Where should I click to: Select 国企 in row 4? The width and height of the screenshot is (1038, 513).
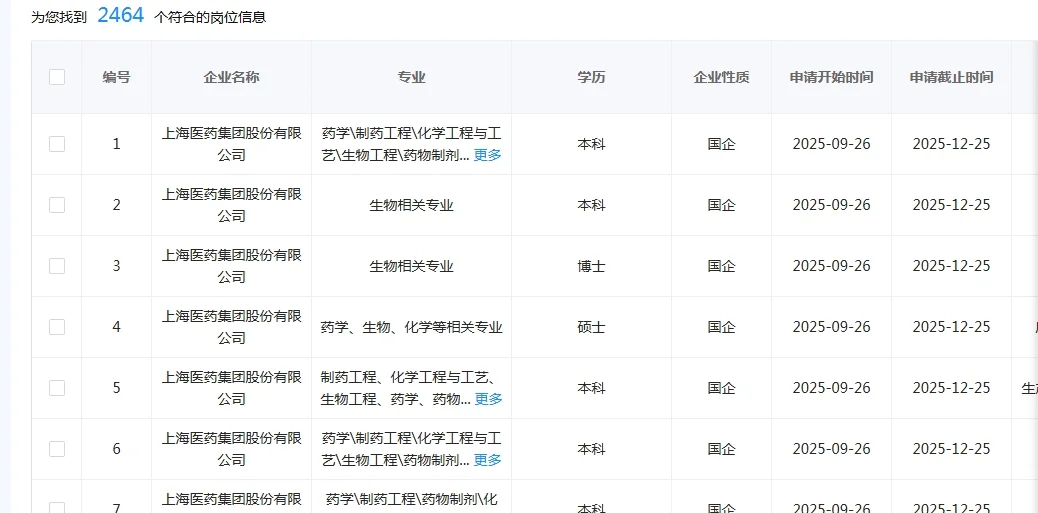(x=721, y=327)
